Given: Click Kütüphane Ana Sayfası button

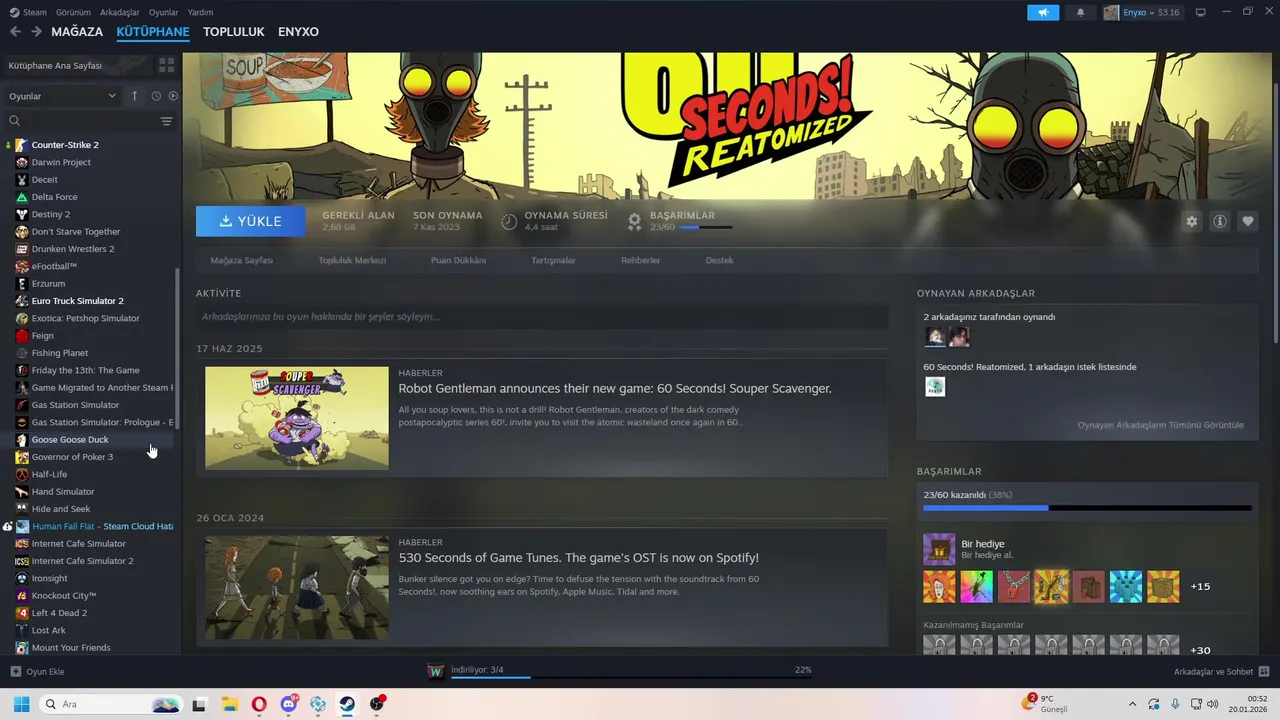Looking at the screenshot, I should tap(75, 65).
